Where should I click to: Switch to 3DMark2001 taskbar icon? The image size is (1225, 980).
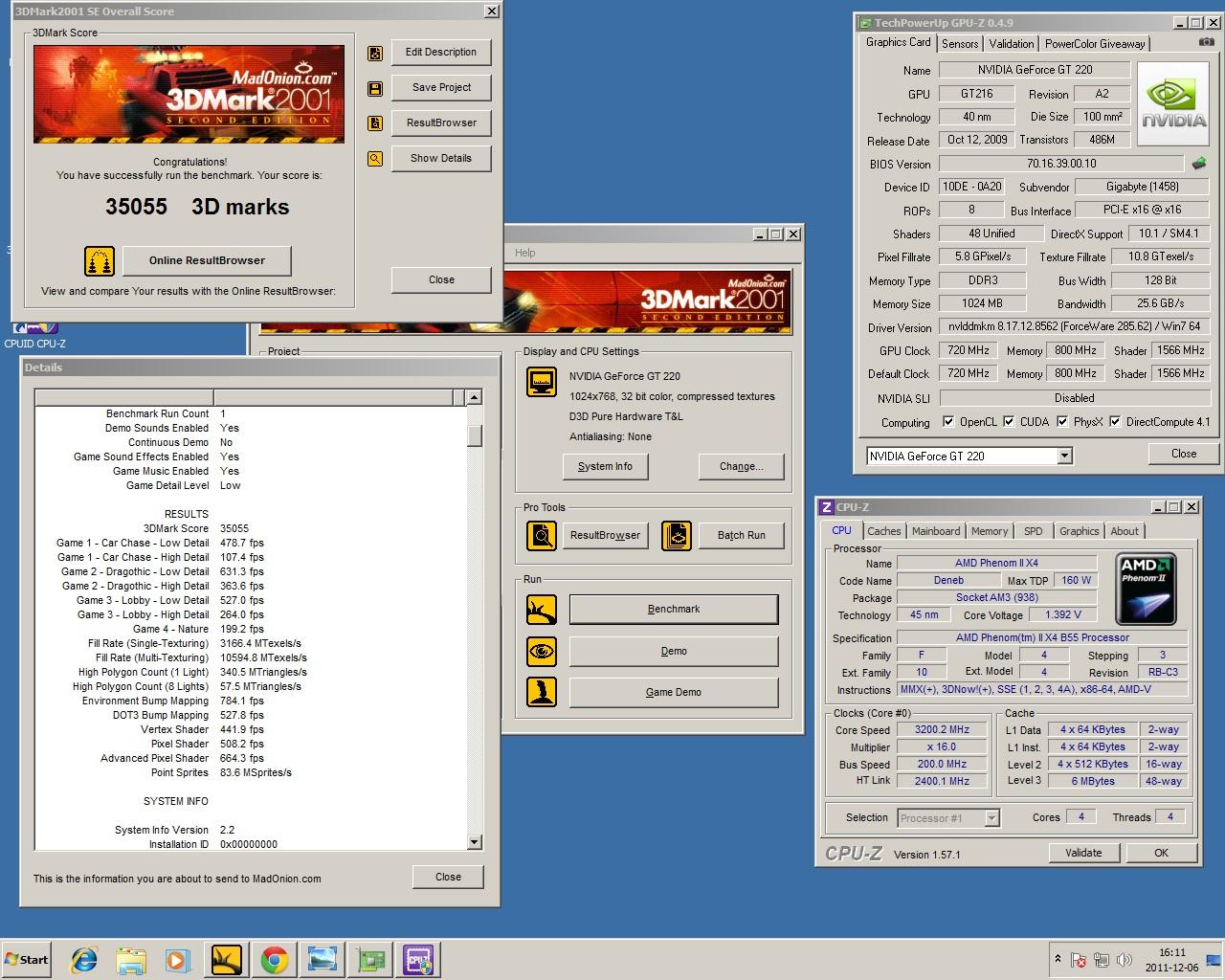[227, 959]
